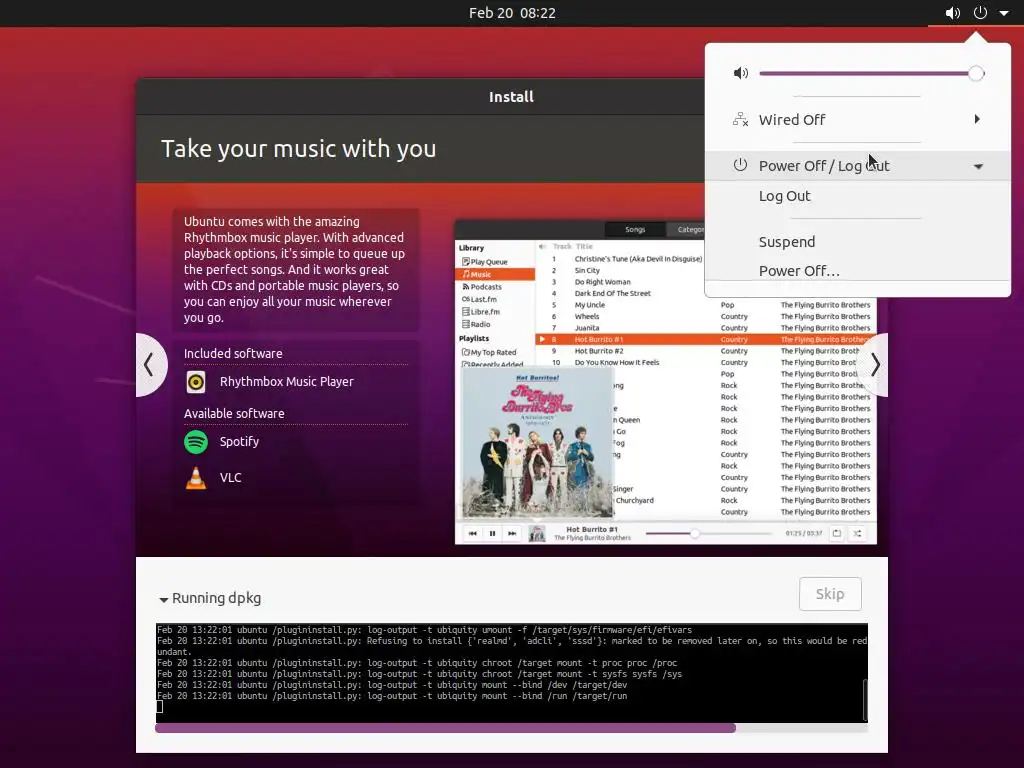Click the song Dark End Of The Street
This screenshot has height=768, width=1024.
click(x=613, y=293)
